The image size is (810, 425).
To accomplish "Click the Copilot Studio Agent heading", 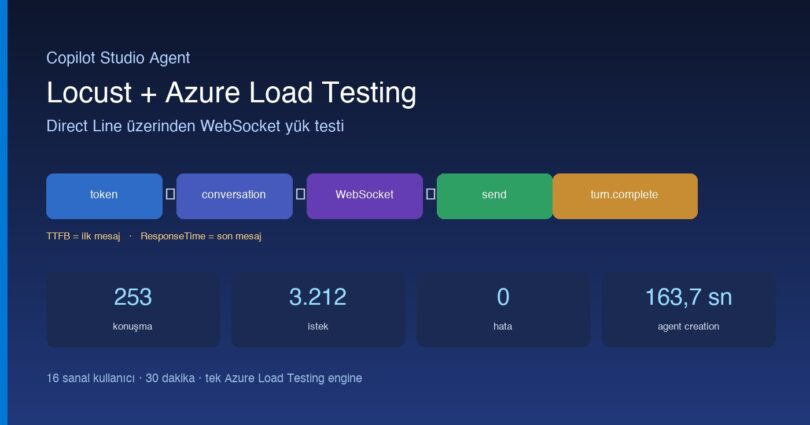I will (x=118, y=58).
